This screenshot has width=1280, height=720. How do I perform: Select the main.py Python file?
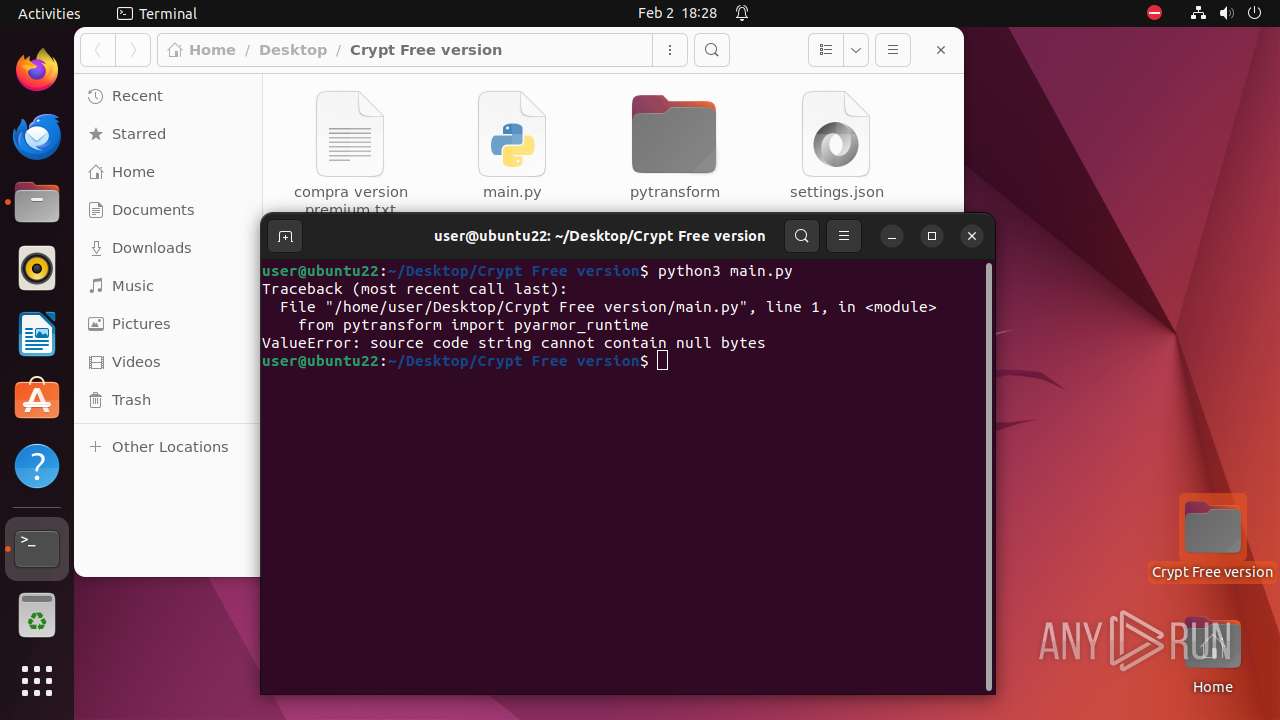click(x=512, y=146)
